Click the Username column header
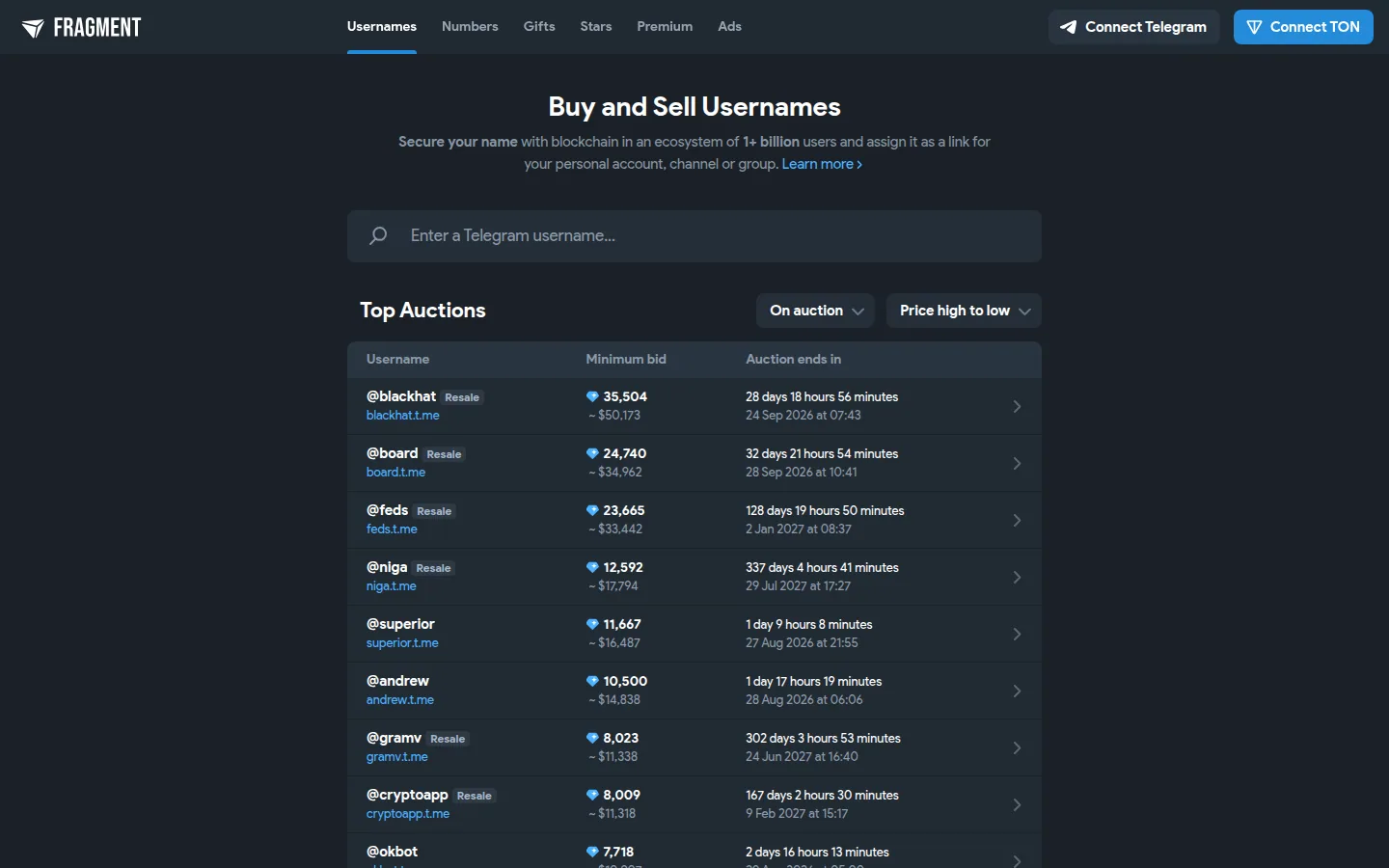1389x868 pixels. (x=397, y=359)
